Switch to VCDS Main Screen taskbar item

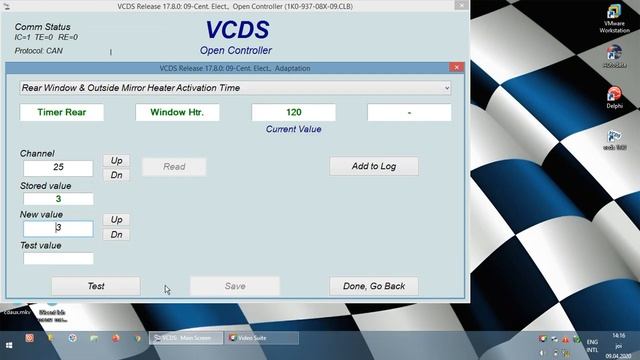coord(186,338)
